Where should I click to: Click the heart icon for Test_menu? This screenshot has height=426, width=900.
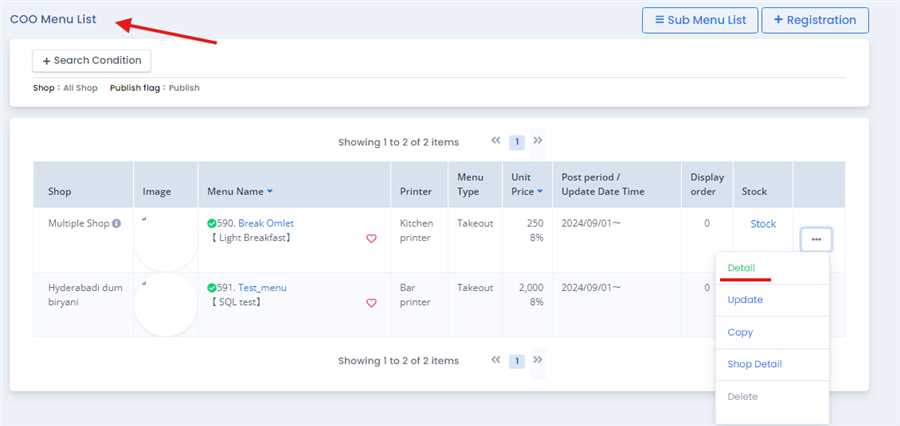[x=371, y=303]
